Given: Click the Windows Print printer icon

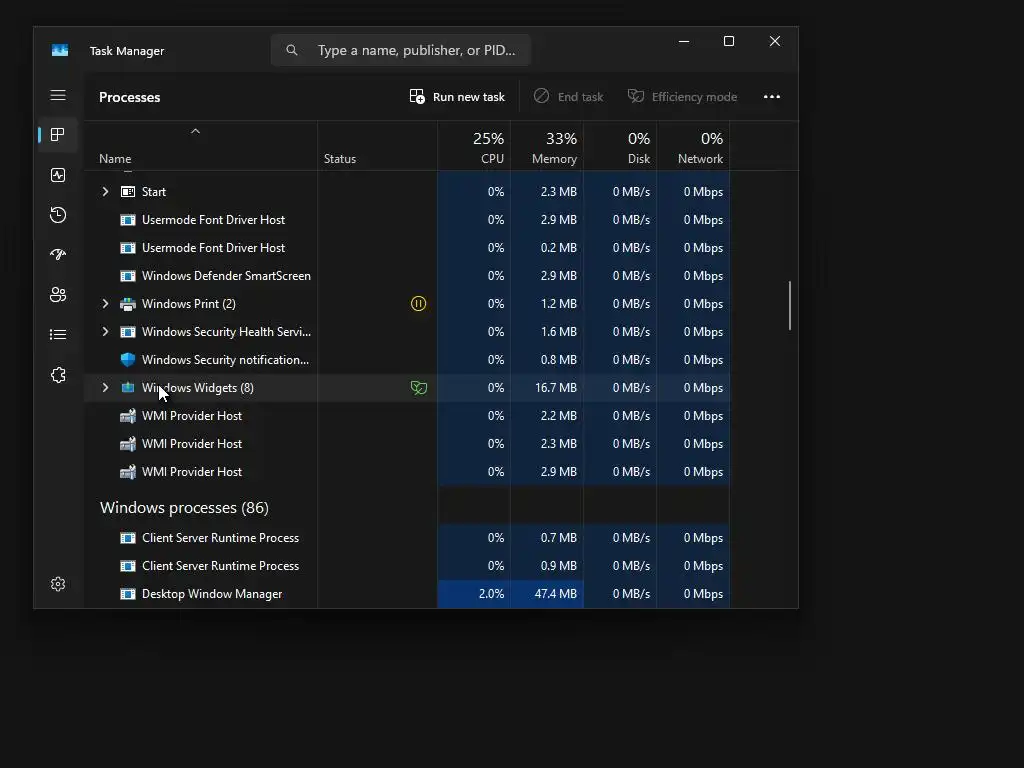Looking at the screenshot, I should point(128,304).
